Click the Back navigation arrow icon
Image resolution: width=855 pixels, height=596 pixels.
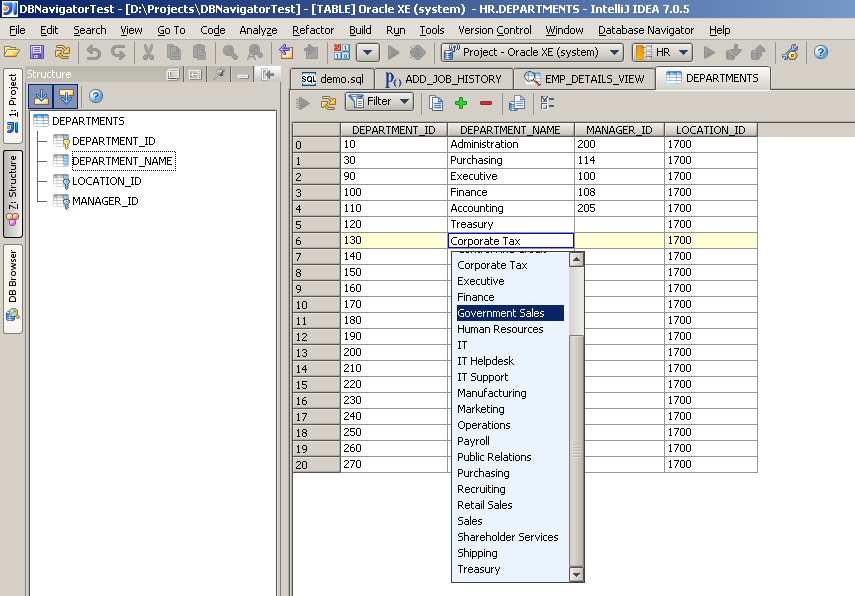tap(286, 52)
